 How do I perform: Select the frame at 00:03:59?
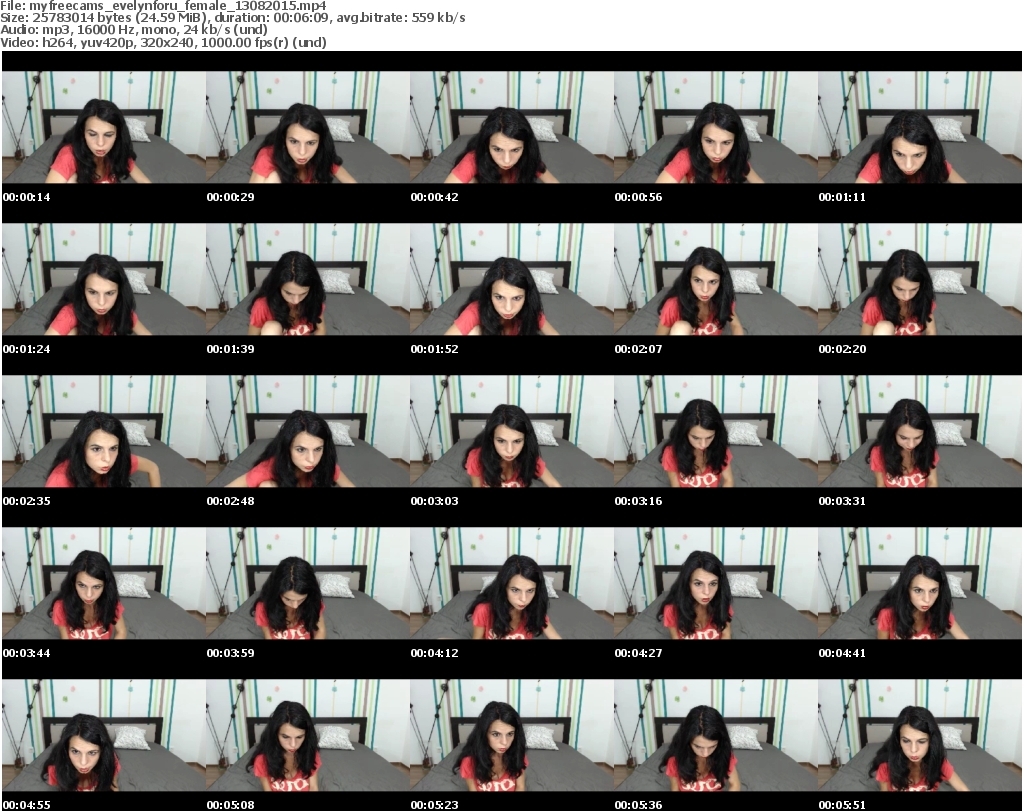tap(308, 584)
